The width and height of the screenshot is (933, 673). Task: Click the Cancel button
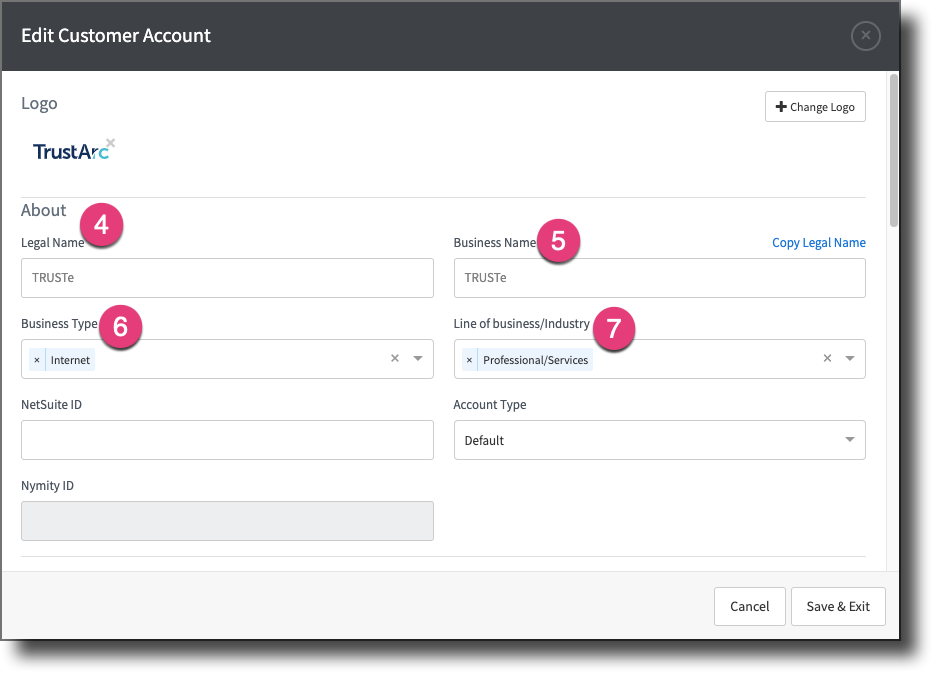click(750, 606)
